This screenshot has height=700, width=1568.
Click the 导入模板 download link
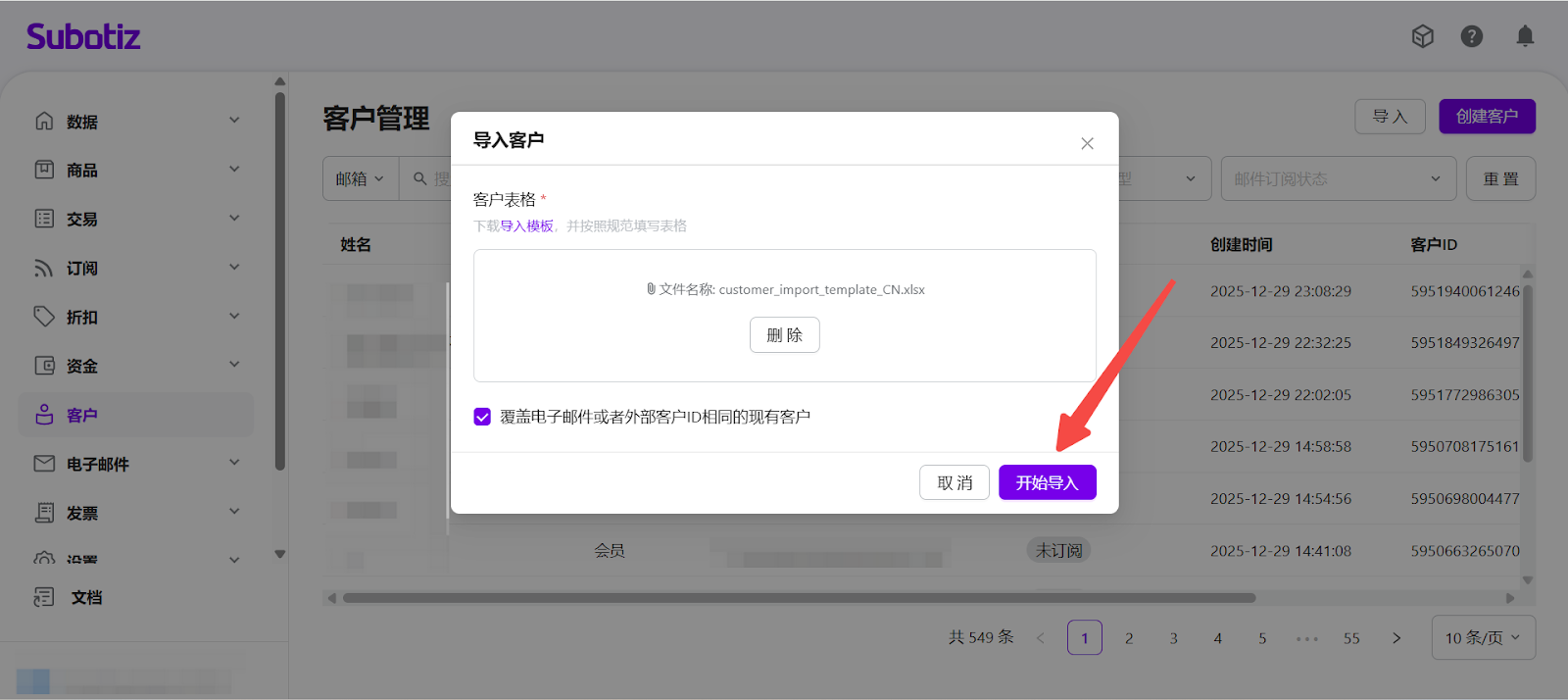click(x=526, y=225)
